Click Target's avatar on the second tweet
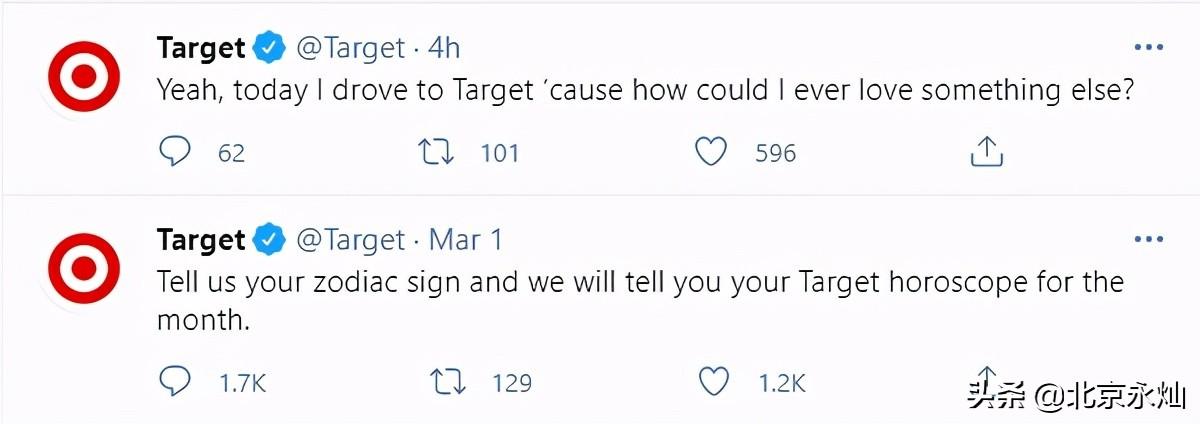The height and width of the screenshot is (424, 1200). (84, 266)
